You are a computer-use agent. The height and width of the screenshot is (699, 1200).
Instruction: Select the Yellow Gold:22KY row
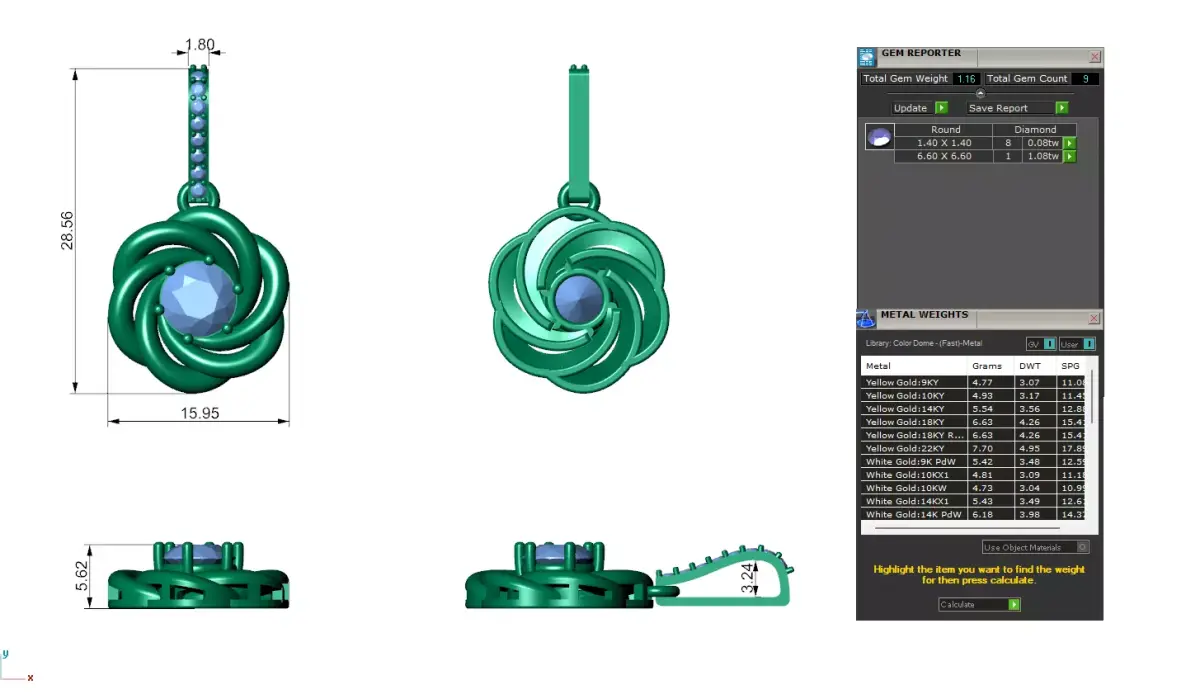pos(974,448)
